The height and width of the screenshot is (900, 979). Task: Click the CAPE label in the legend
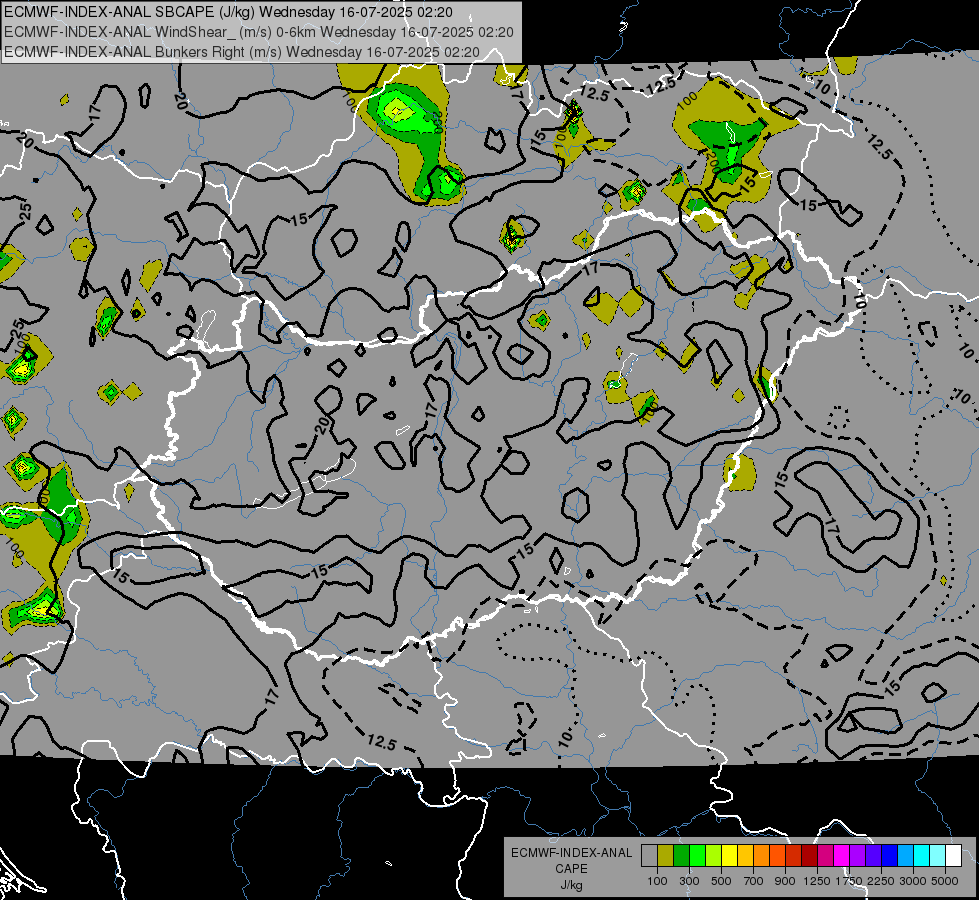click(571, 869)
